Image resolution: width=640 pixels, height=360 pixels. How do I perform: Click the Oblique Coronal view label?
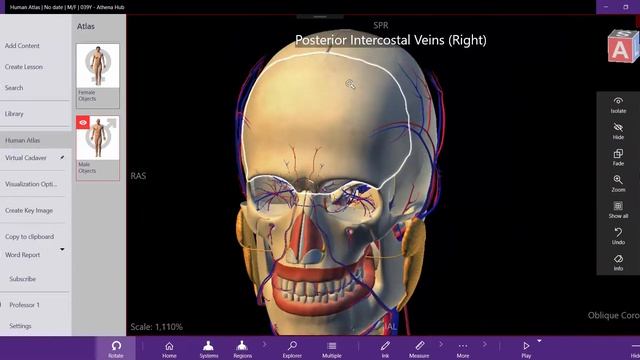point(613,316)
